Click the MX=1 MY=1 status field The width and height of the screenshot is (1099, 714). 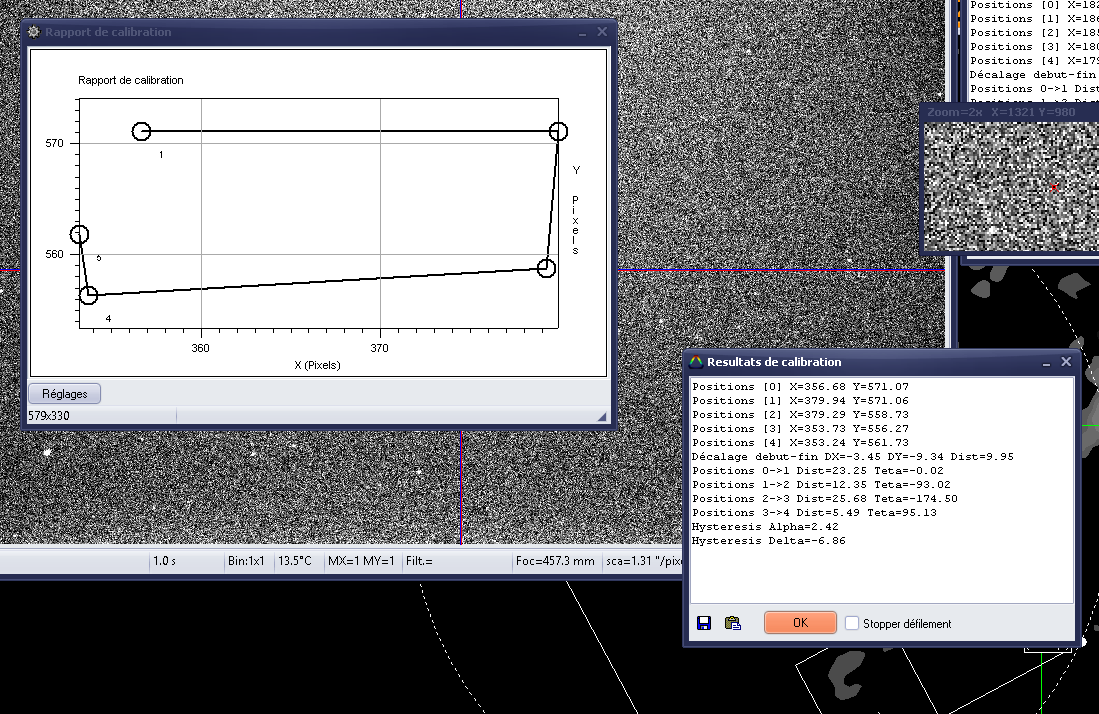pyautogui.click(x=361, y=562)
